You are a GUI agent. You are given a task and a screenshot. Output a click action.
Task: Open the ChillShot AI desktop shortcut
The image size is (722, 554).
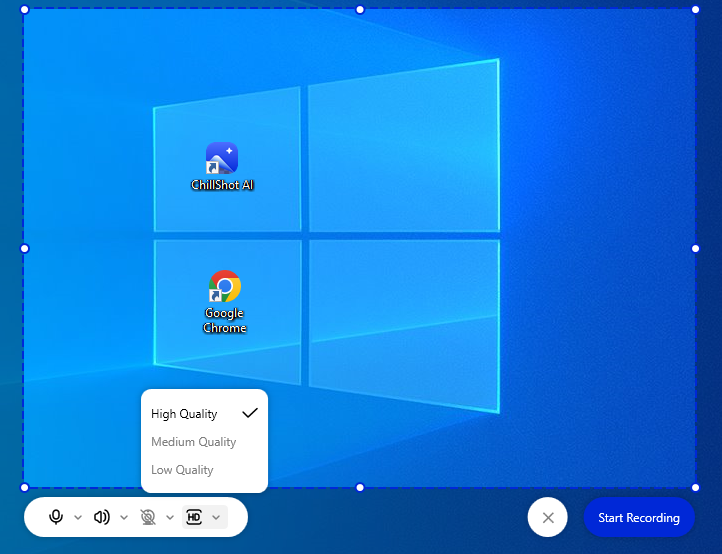(222, 166)
